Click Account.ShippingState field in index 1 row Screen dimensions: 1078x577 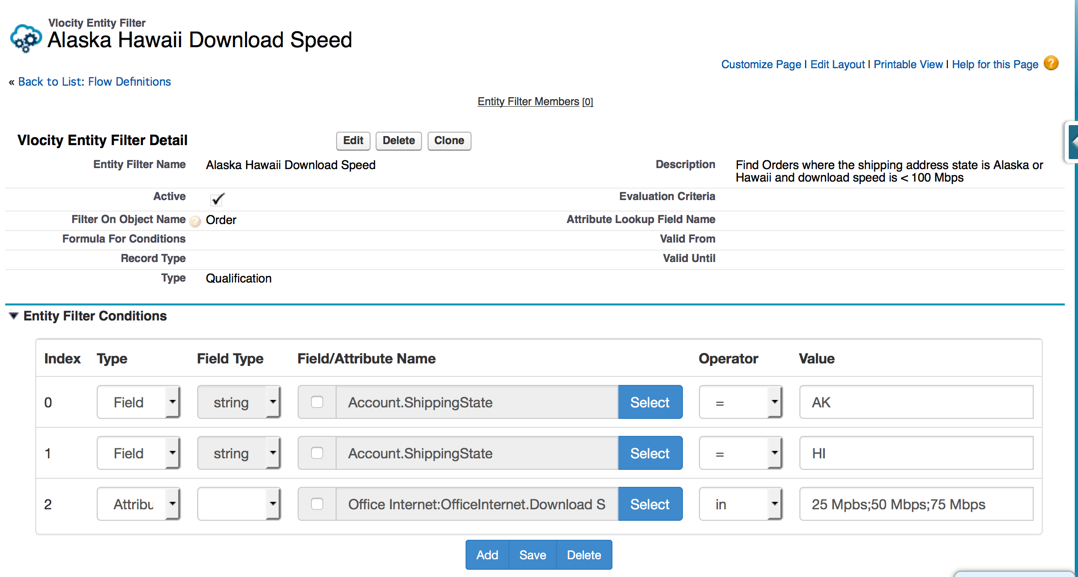click(476, 453)
